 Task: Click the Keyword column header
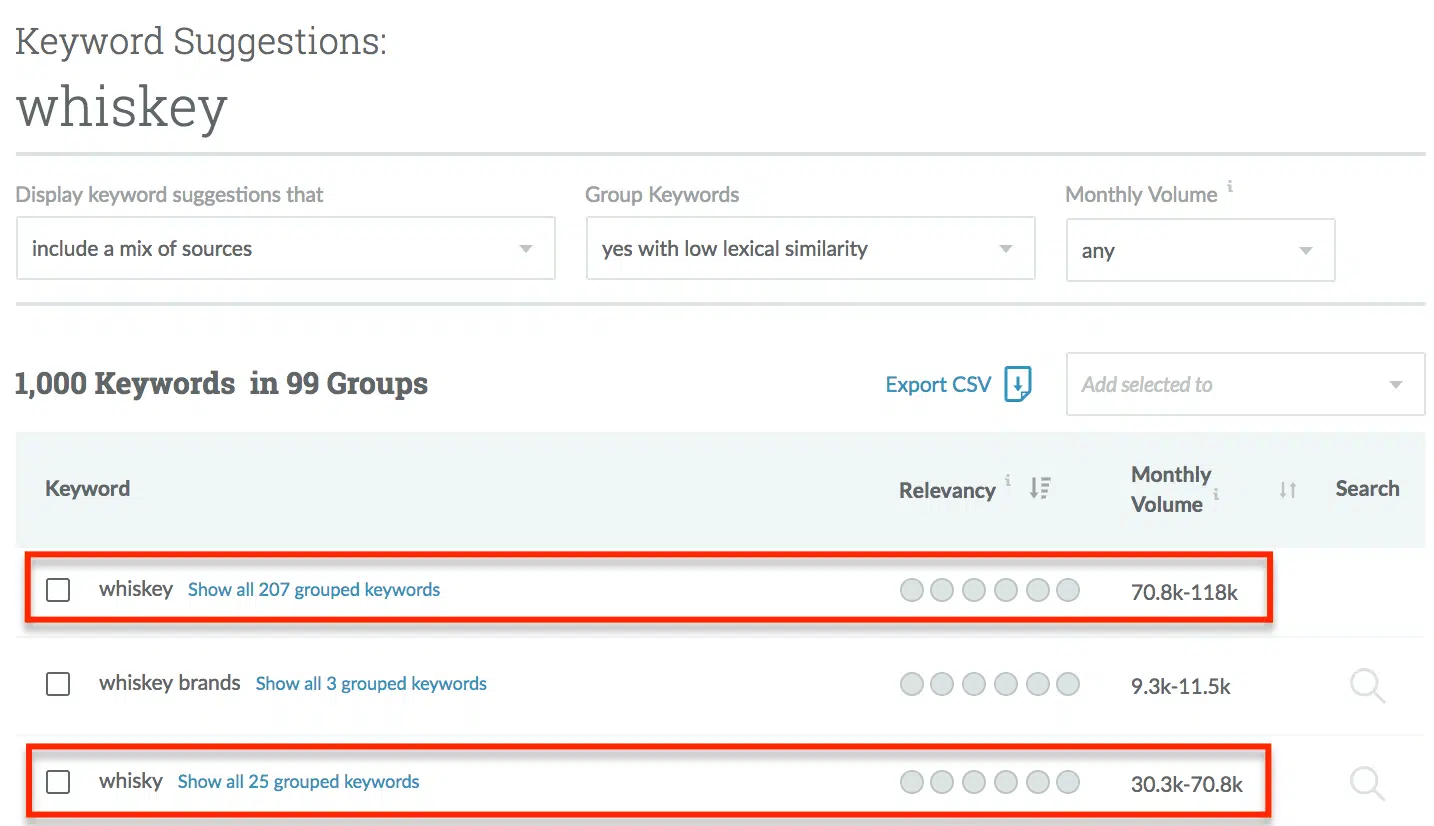(x=88, y=489)
